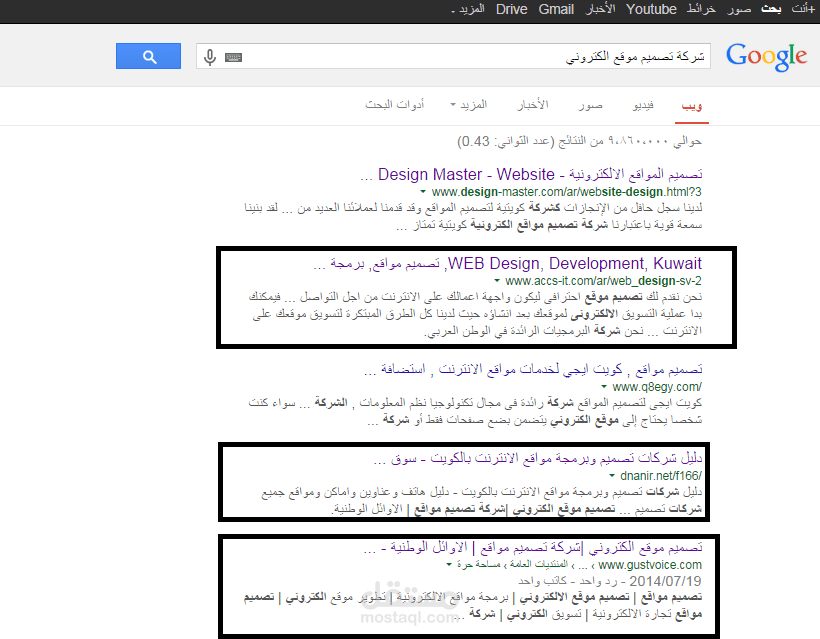Screen dimensions: 820x639
Task: Expand arrow beside dnanir.net/f166/ URL
Action: [x=612, y=476]
